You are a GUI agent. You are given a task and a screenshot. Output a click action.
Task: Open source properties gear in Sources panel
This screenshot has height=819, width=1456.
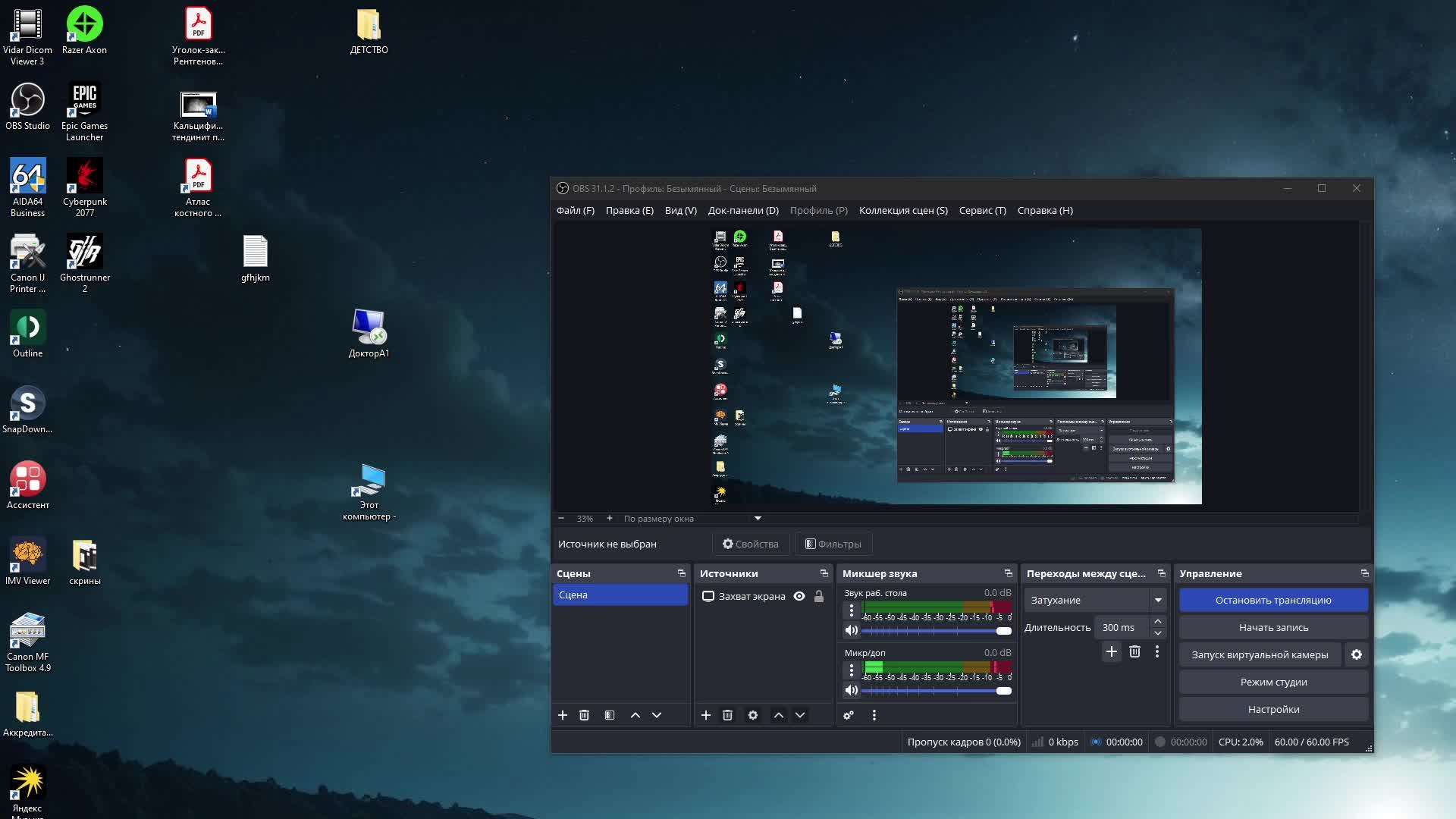(752, 715)
